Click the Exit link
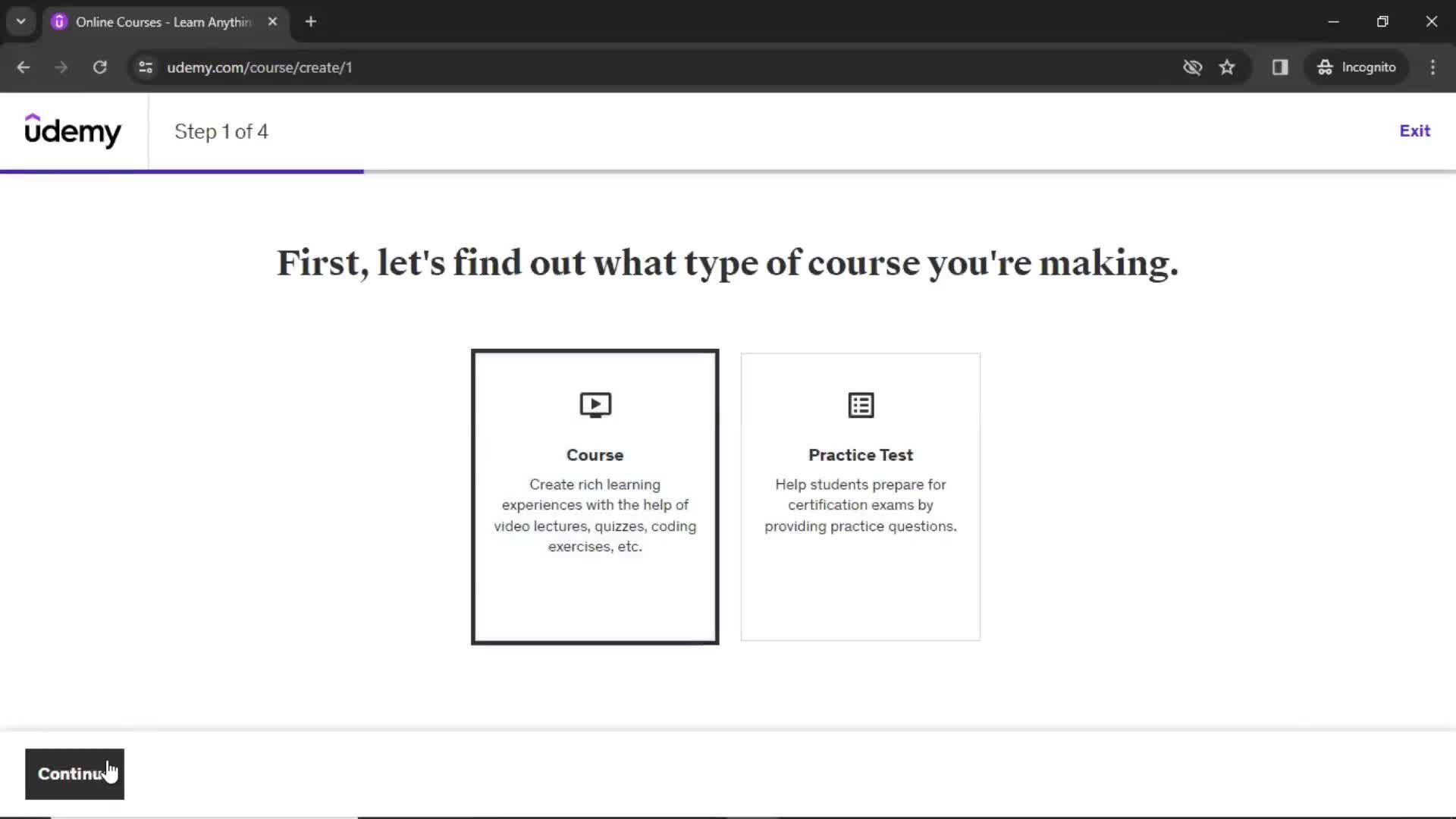The height and width of the screenshot is (819, 1456). point(1414,131)
